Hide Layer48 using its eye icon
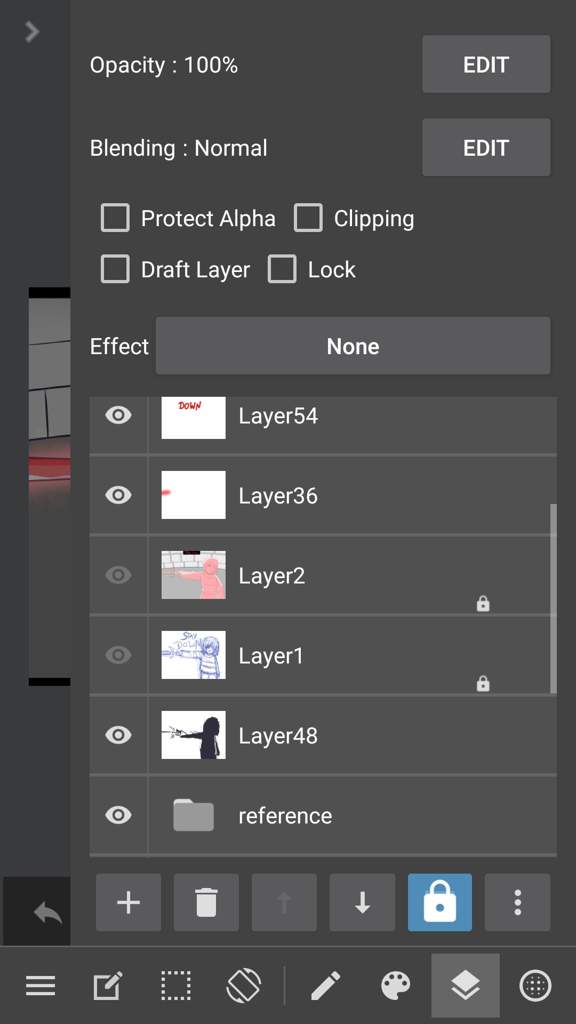The width and height of the screenshot is (576, 1024). [118, 735]
